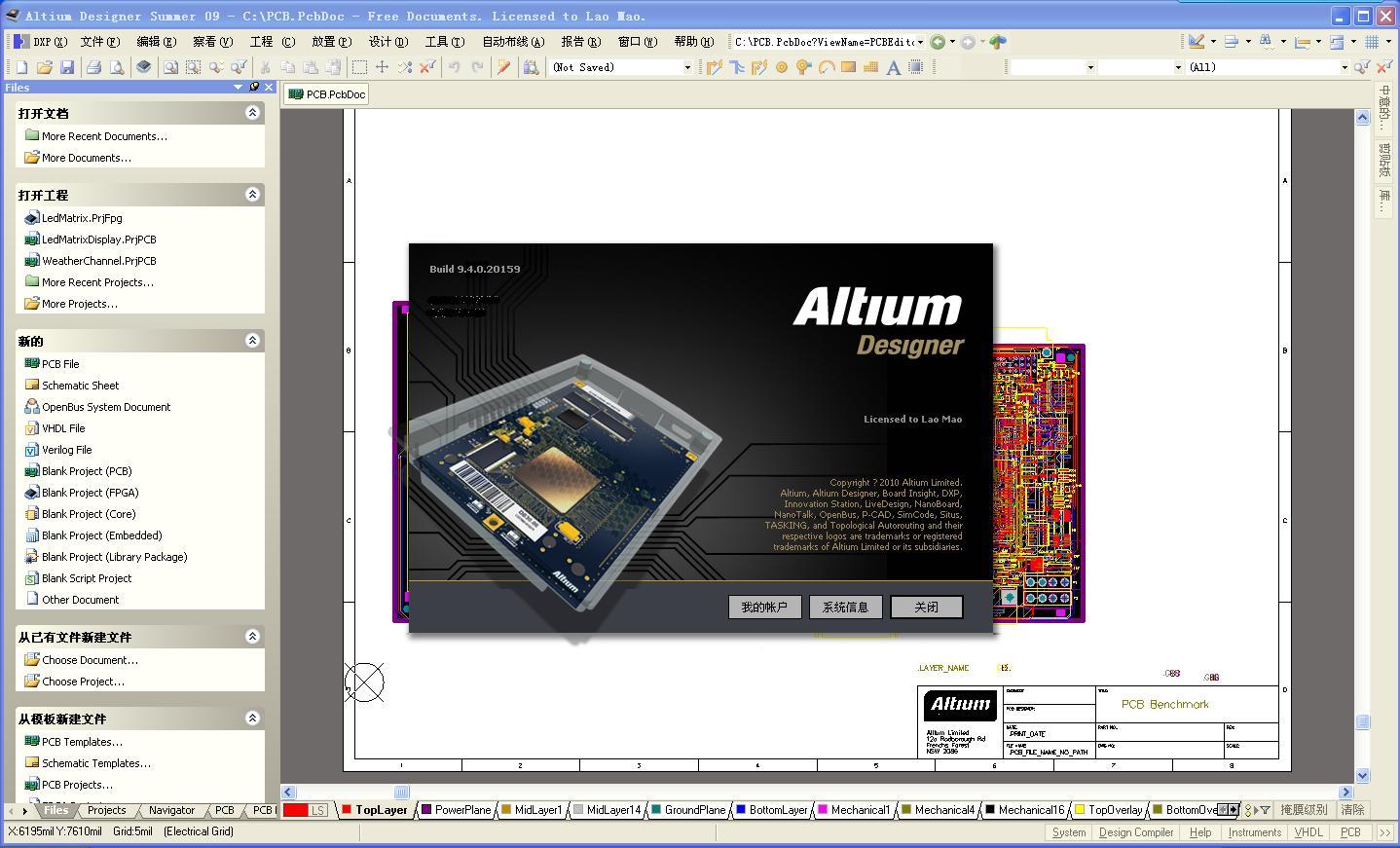
Task: Click the place string A icon
Action: click(893, 67)
